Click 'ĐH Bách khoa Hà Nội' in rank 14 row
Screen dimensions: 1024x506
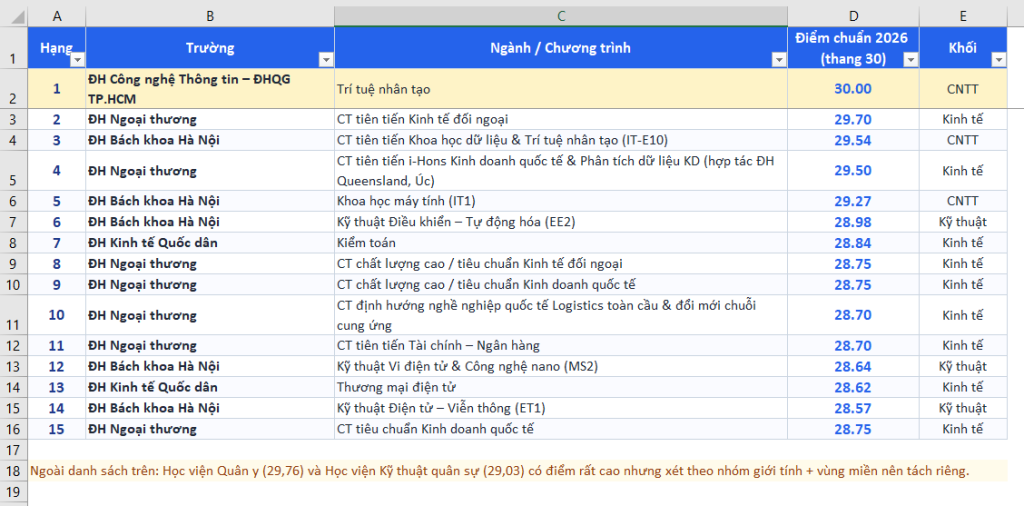coord(210,408)
